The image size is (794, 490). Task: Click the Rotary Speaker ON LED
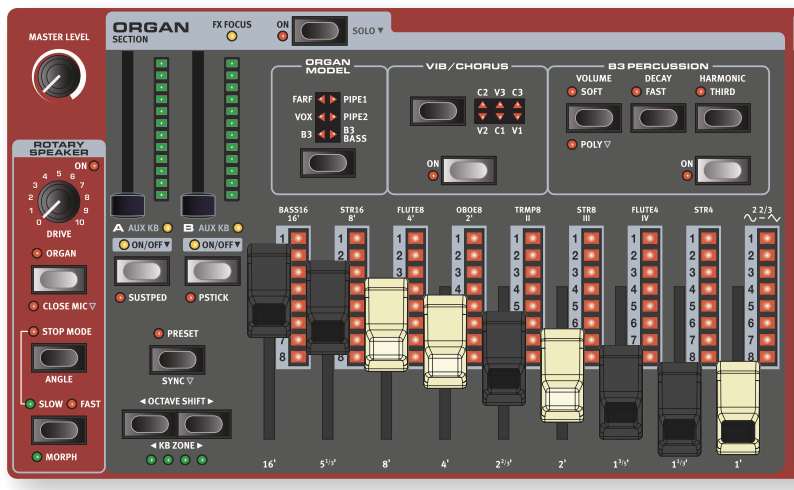(94, 166)
